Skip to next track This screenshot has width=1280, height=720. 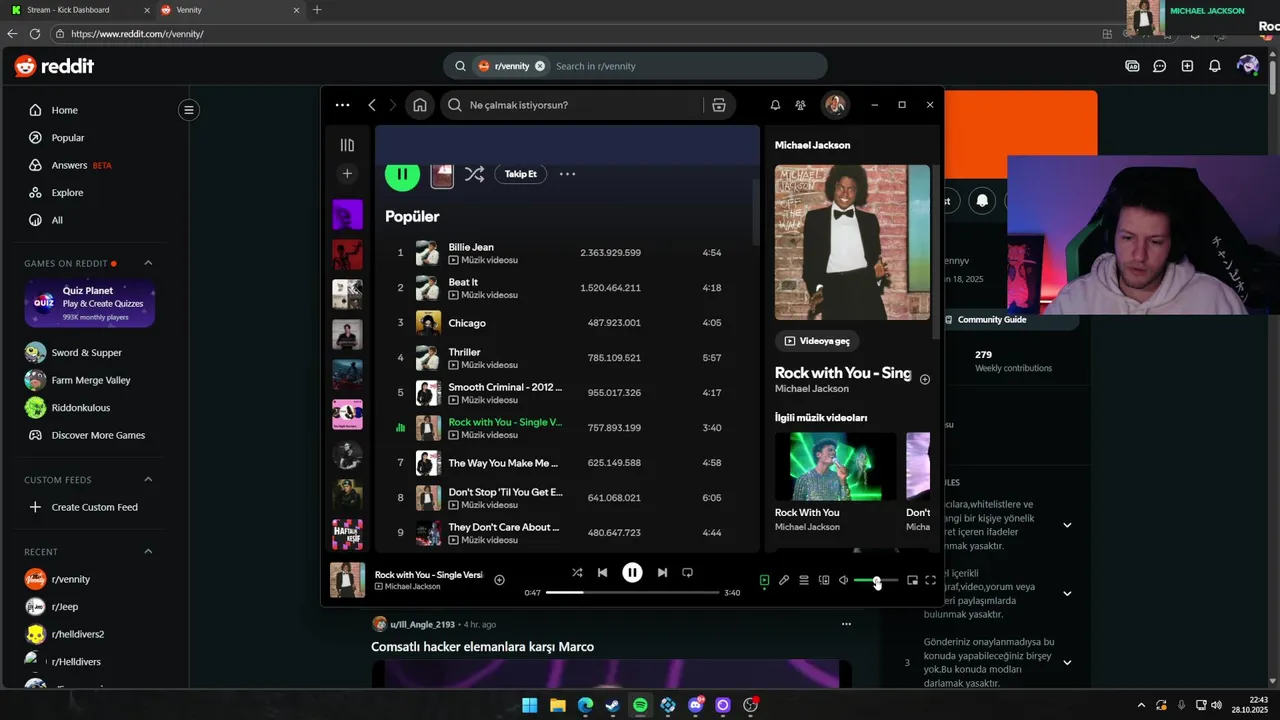(662, 573)
